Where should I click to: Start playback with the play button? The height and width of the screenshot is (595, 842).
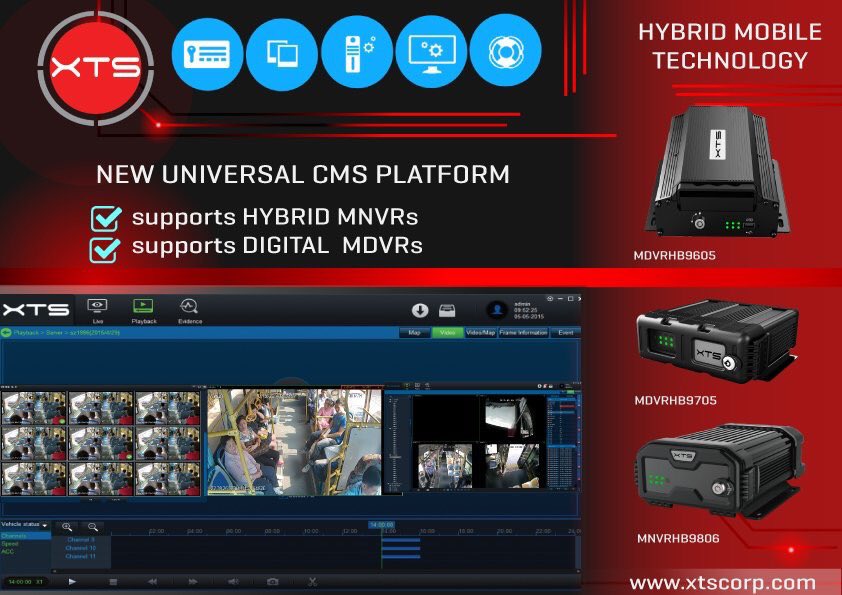[72, 582]
